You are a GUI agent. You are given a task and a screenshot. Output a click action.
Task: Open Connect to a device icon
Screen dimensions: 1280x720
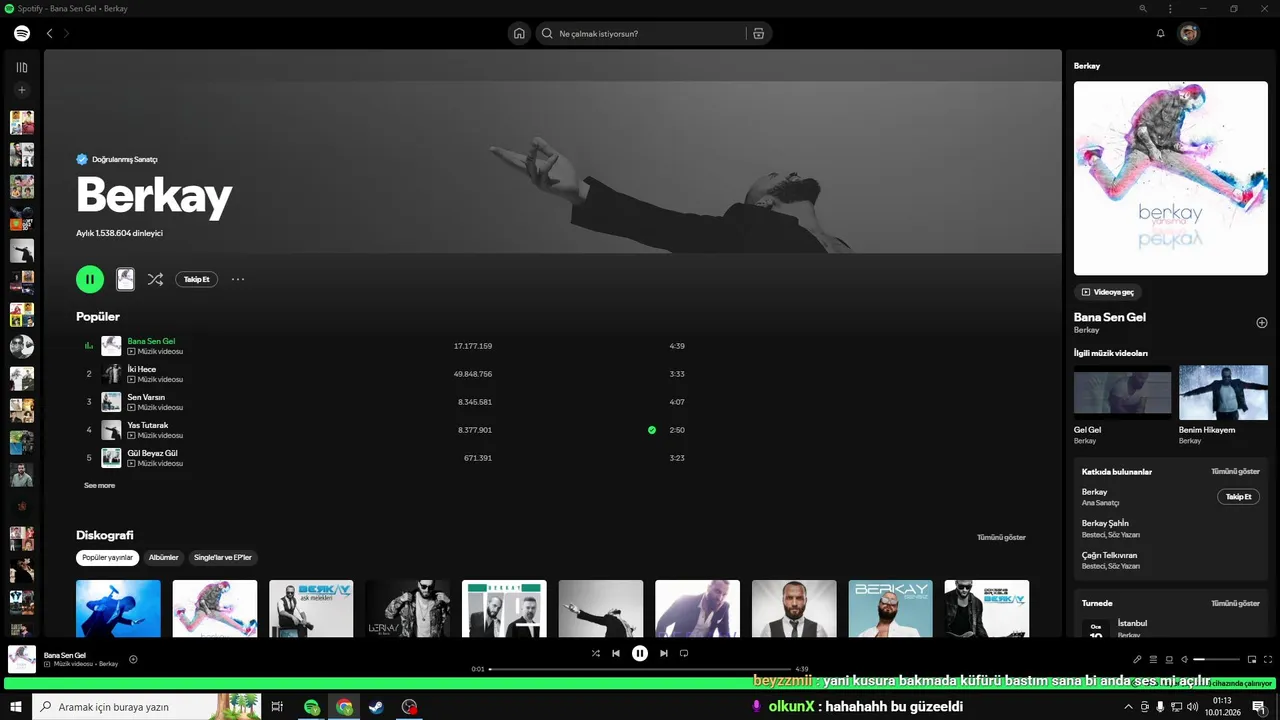pyautogui.click(x=1169, y=659)
